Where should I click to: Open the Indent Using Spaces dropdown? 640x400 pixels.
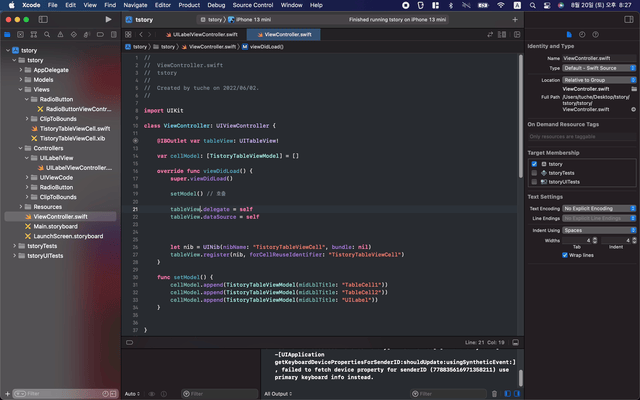pos(599,230)
